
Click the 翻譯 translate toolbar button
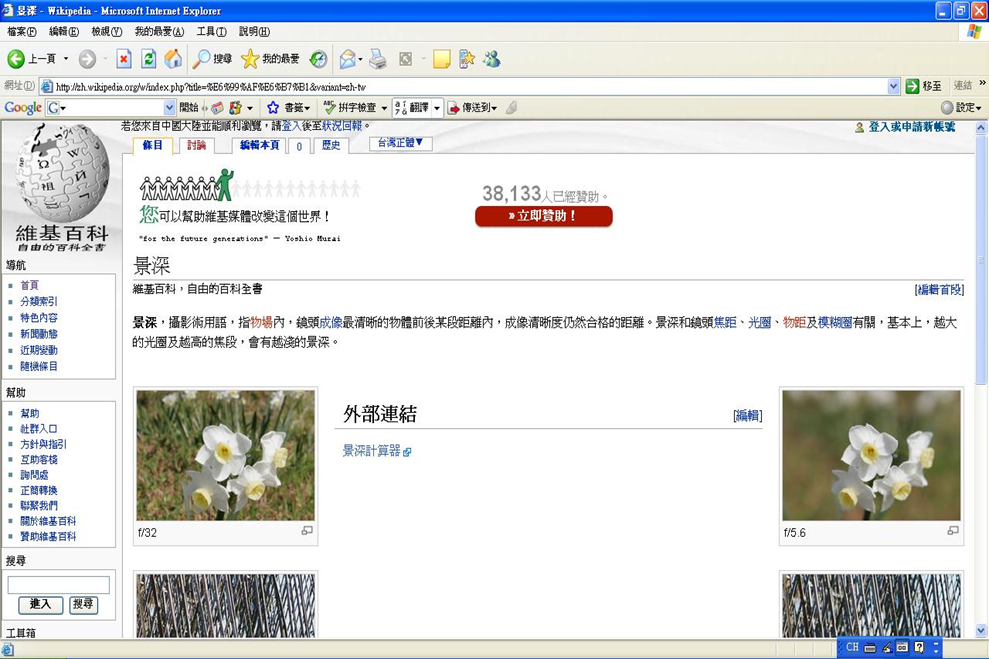pyautogui.click(x=413, y=108)
